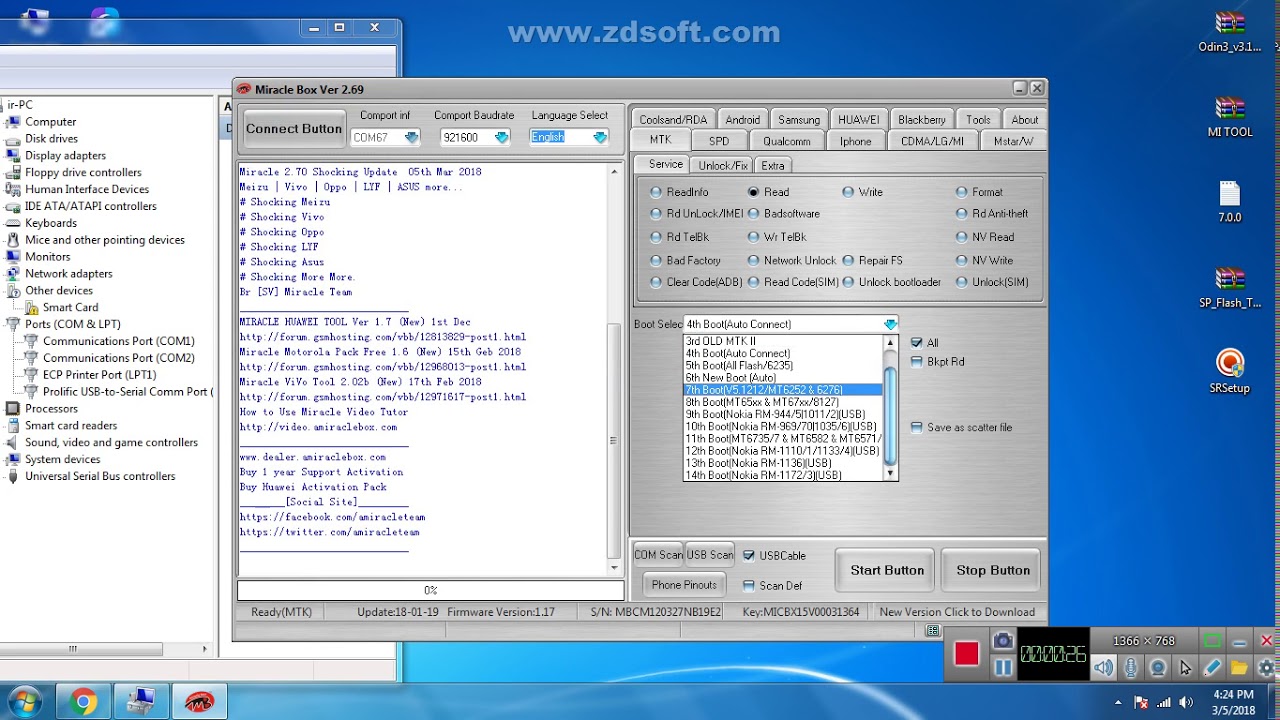Open network signal icon in system tray
Screen dimensions: 1280x720
point(1164,701)
